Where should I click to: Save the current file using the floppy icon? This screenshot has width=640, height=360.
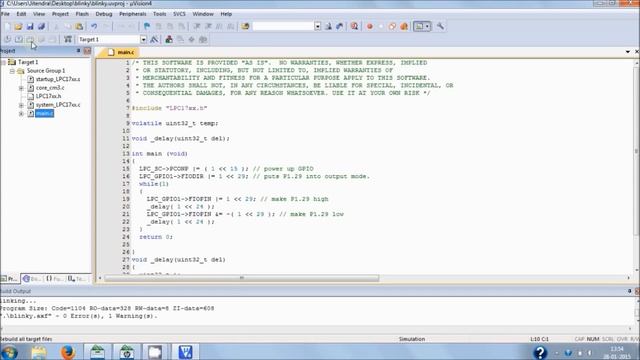[x=30, y=27]
